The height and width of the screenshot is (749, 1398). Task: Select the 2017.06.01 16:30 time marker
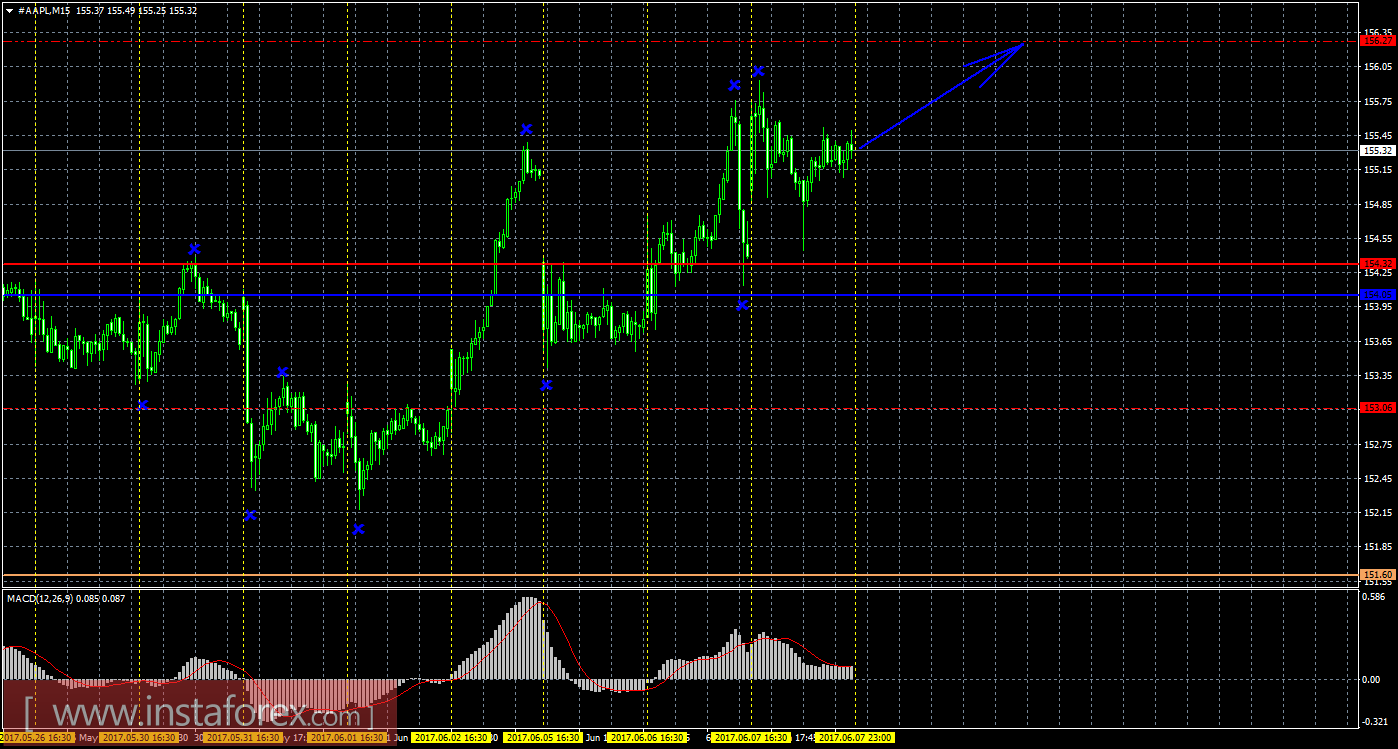point(346,738)
